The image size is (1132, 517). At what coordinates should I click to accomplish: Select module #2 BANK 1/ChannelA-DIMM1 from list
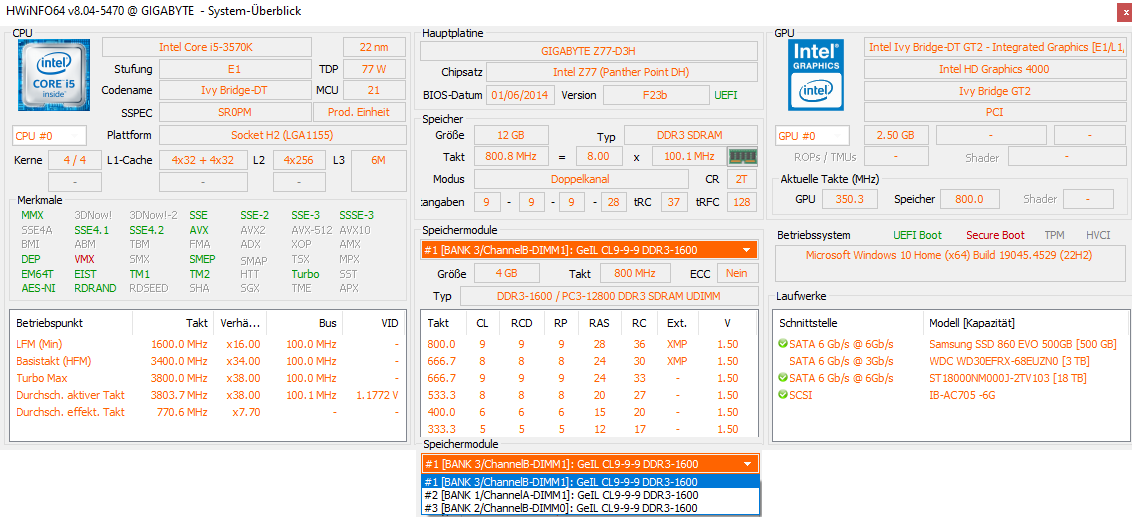click(590, 495)
